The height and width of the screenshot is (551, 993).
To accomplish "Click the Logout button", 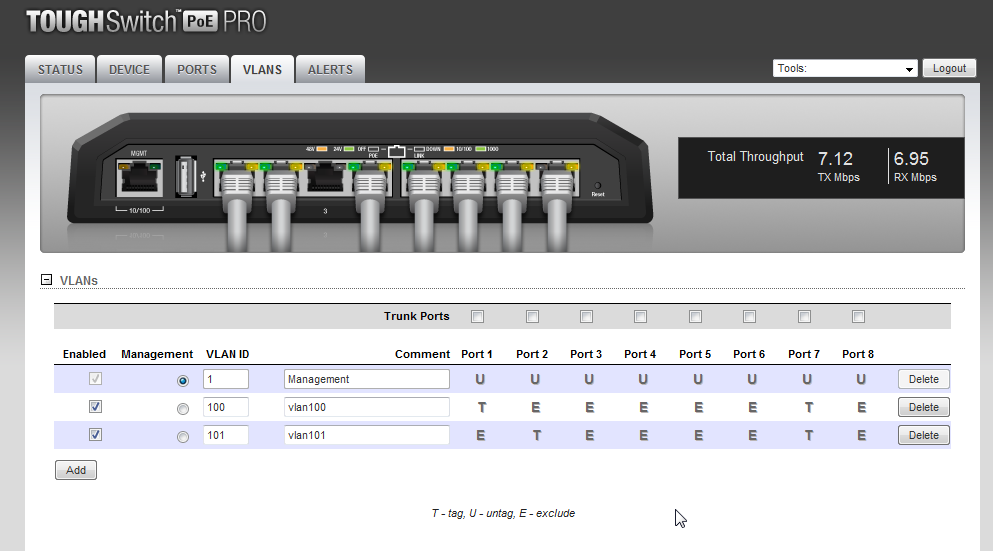I will point(949,69).
